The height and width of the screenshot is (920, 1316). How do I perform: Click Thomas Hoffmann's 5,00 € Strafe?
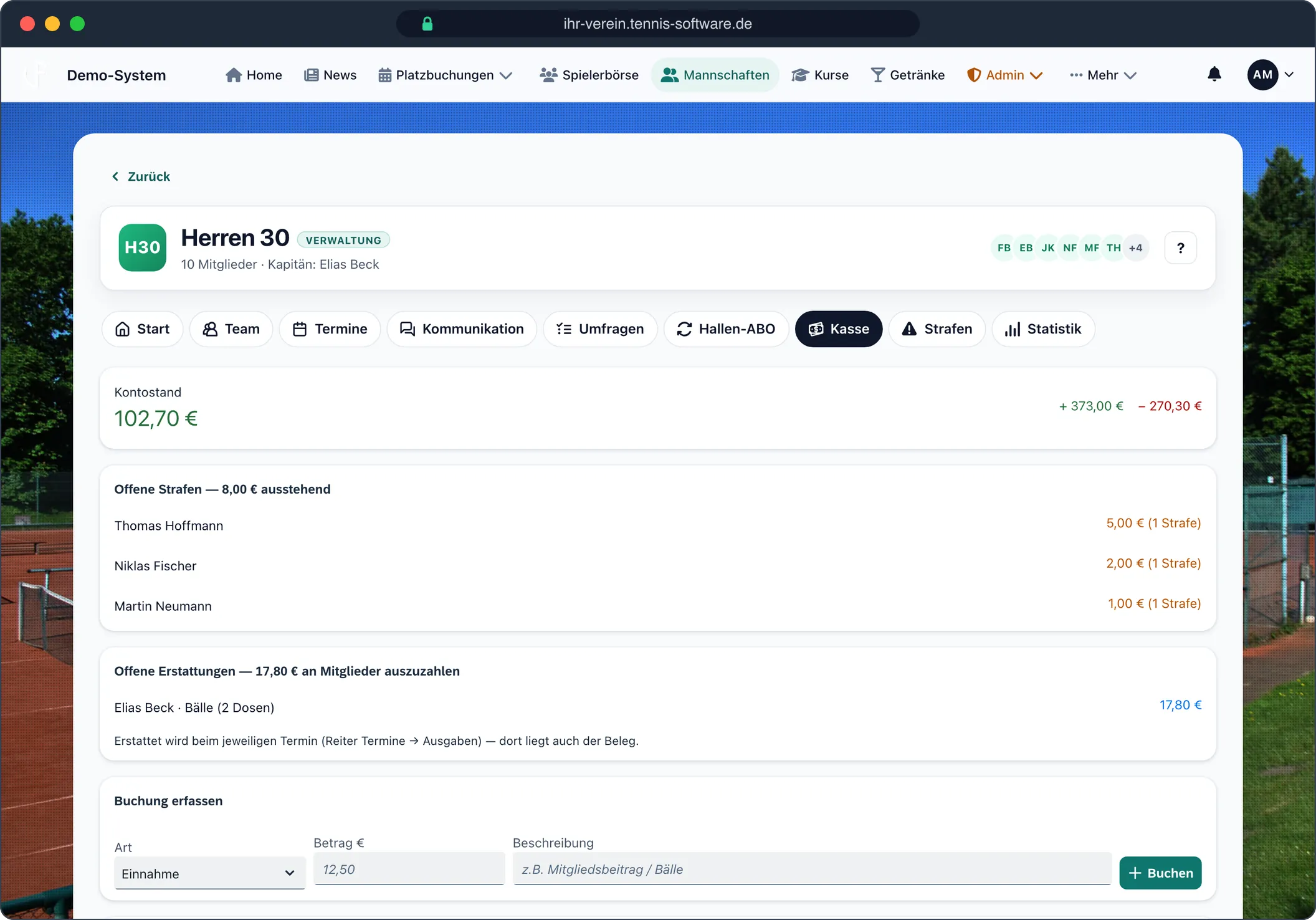click(x=1153, y=523)
